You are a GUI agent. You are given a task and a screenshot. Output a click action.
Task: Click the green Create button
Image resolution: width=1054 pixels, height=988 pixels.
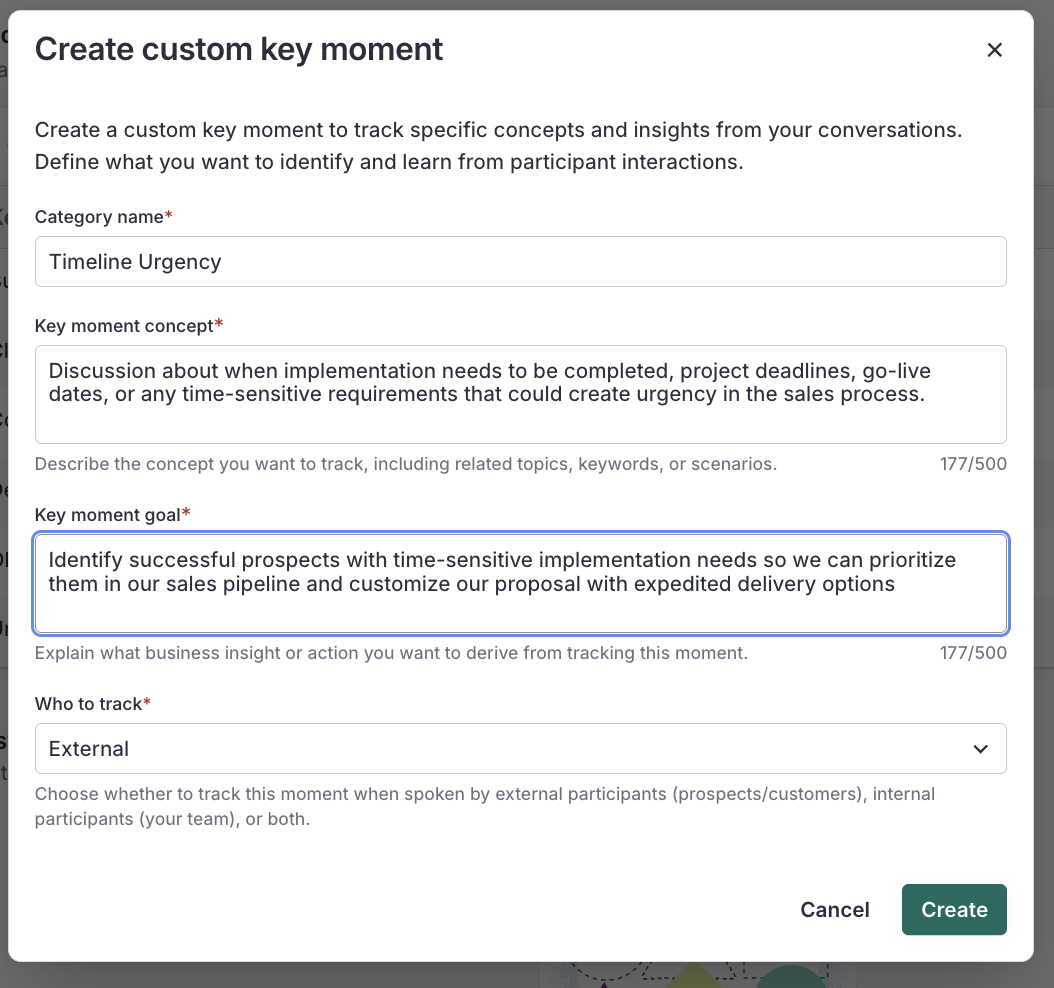(954, 909)
